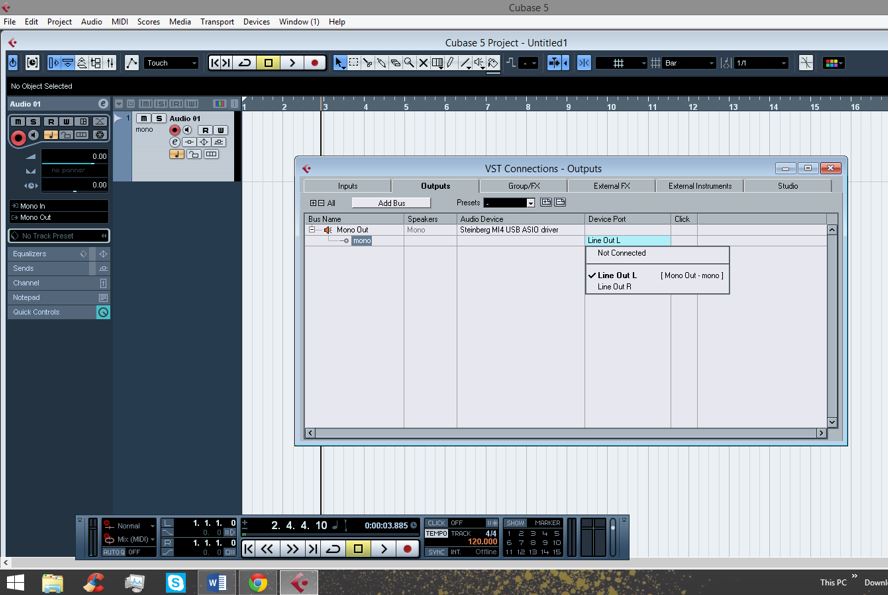The image size is (890, 595).
Task: Mute Audio 01 in track list
Action: point(144,118)
